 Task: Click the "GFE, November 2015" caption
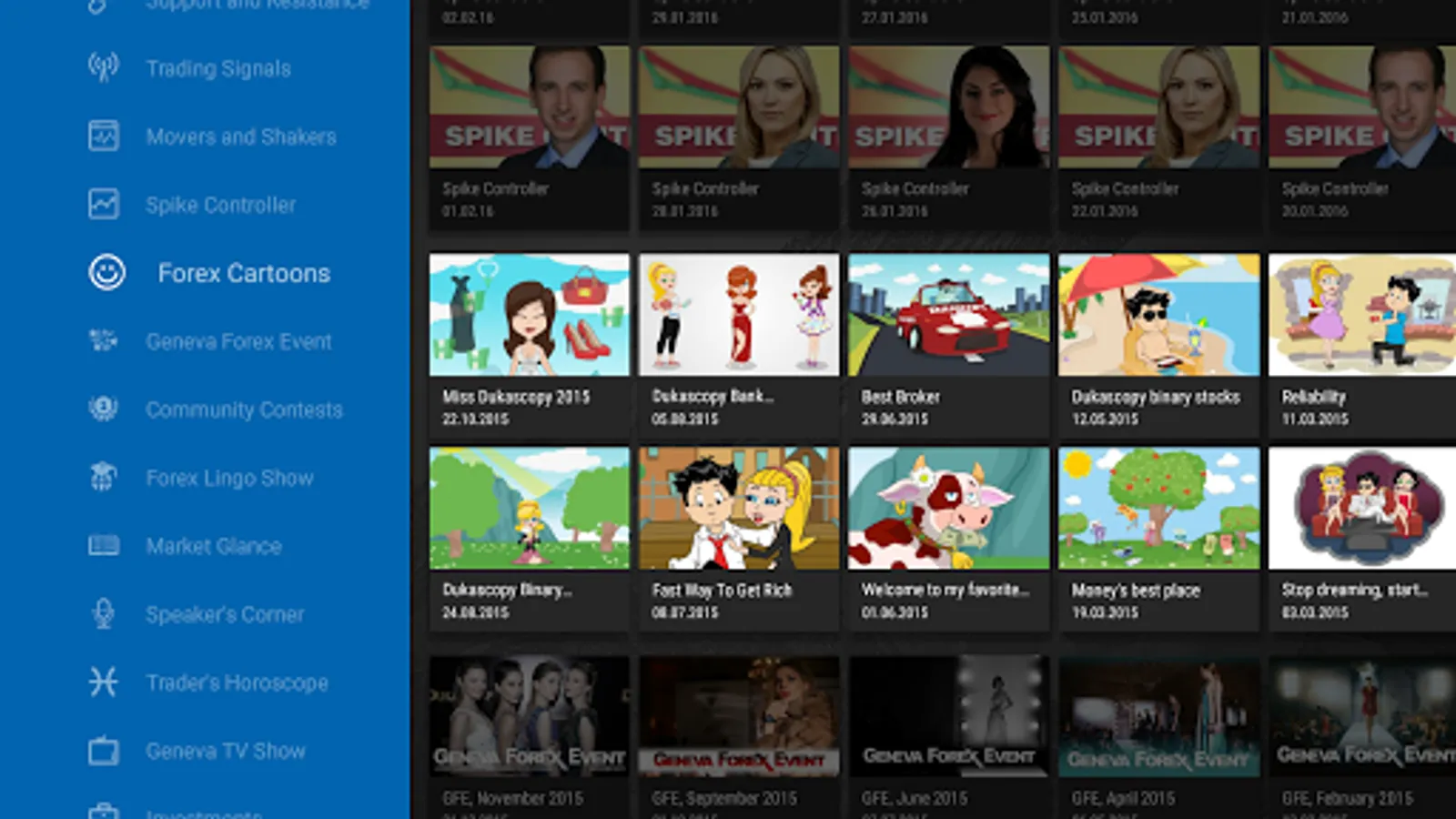(512, 798)
